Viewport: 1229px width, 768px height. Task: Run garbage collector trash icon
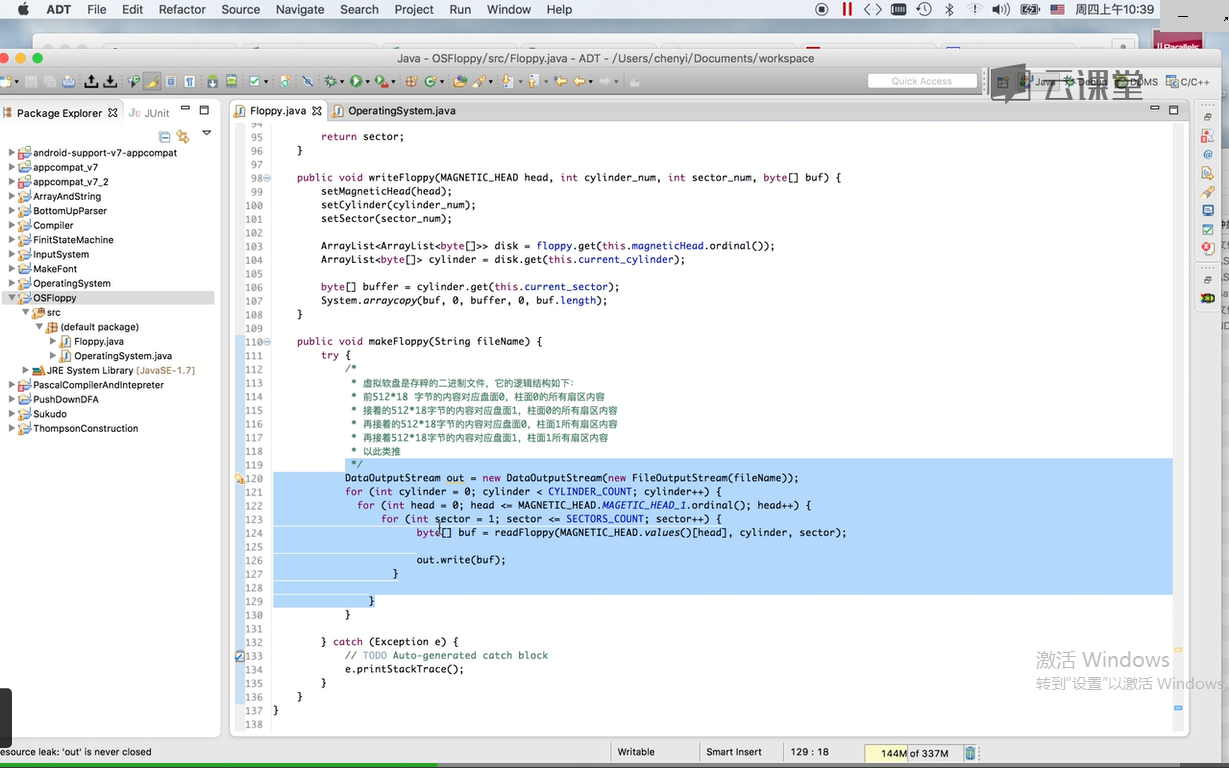click(x=970, y=753)
